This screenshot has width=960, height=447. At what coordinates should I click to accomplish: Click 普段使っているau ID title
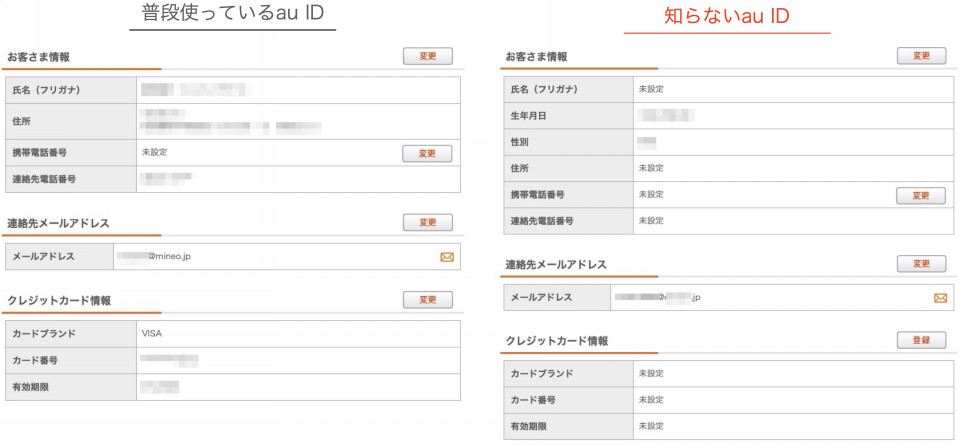(x=233, y=13)
